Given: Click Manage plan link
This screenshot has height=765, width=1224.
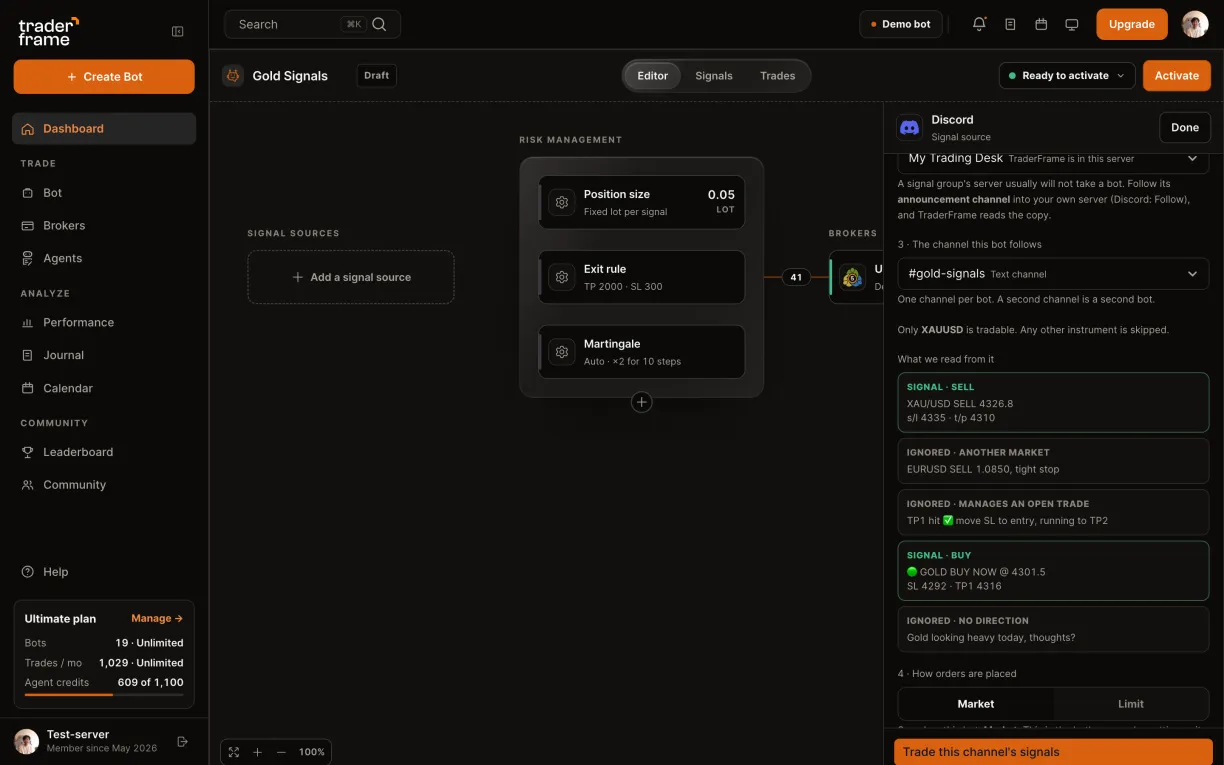Looking at the screenshot, I should click(x=157, y=619).
